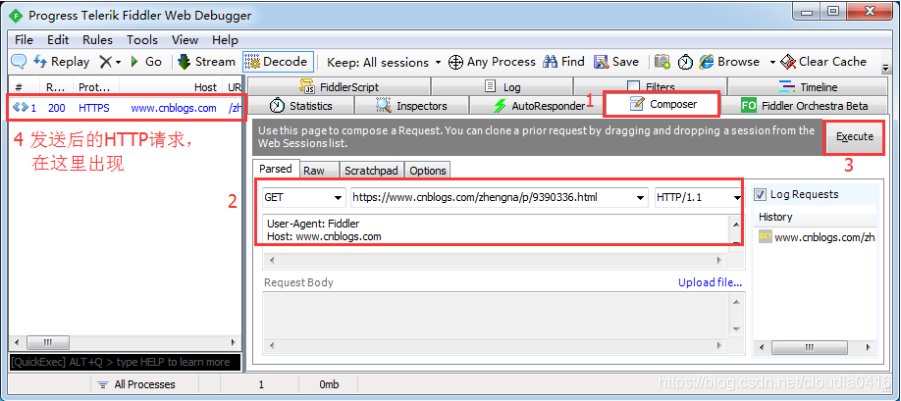Toggle the Log Requests checkbox

(x=760, y=195)
